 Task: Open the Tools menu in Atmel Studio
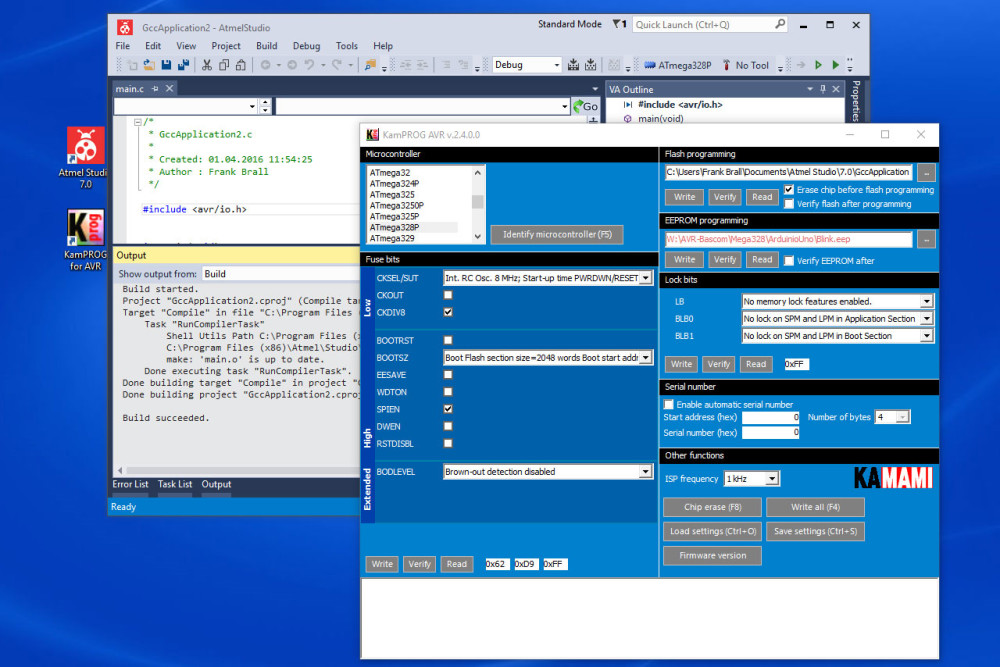[346, 45]
